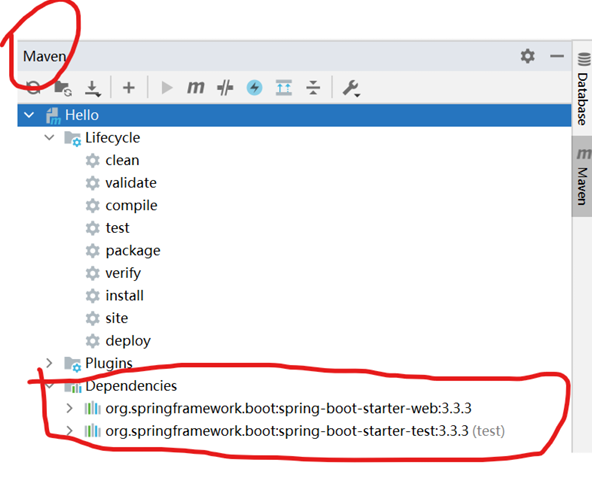Image resolution: width=605 pixels, height=484 pixels.
Task: Click gear icon beside install
Action: coord(93,296)
